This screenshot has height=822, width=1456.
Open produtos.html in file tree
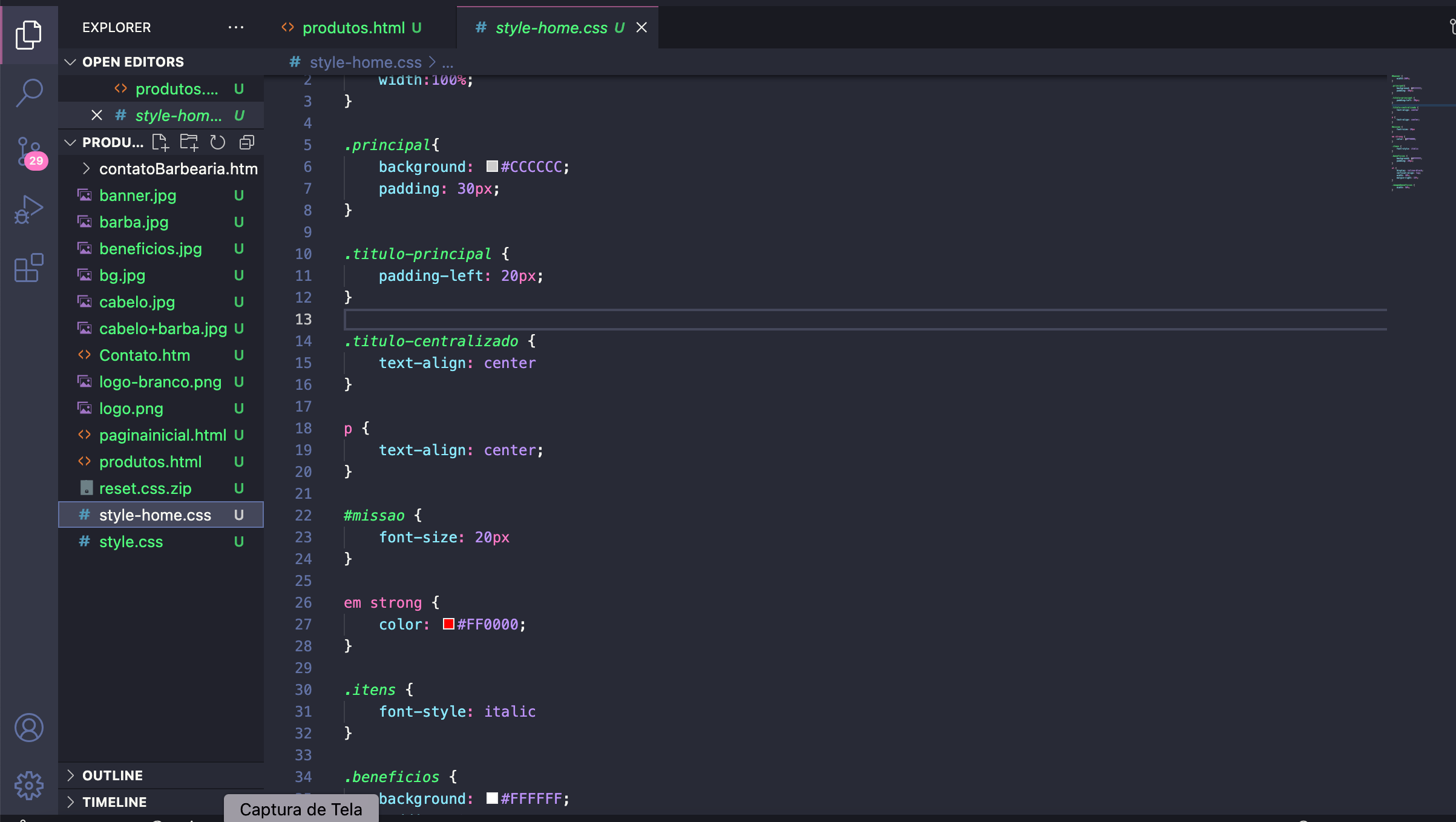point(161,462)
